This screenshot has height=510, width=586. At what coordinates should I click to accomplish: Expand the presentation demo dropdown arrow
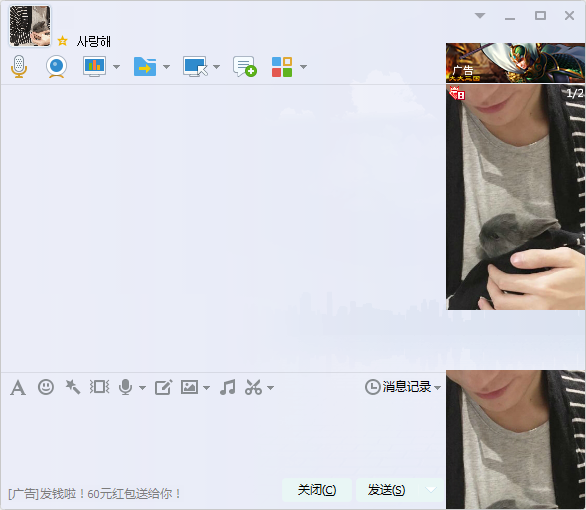[x=117, y=67]
